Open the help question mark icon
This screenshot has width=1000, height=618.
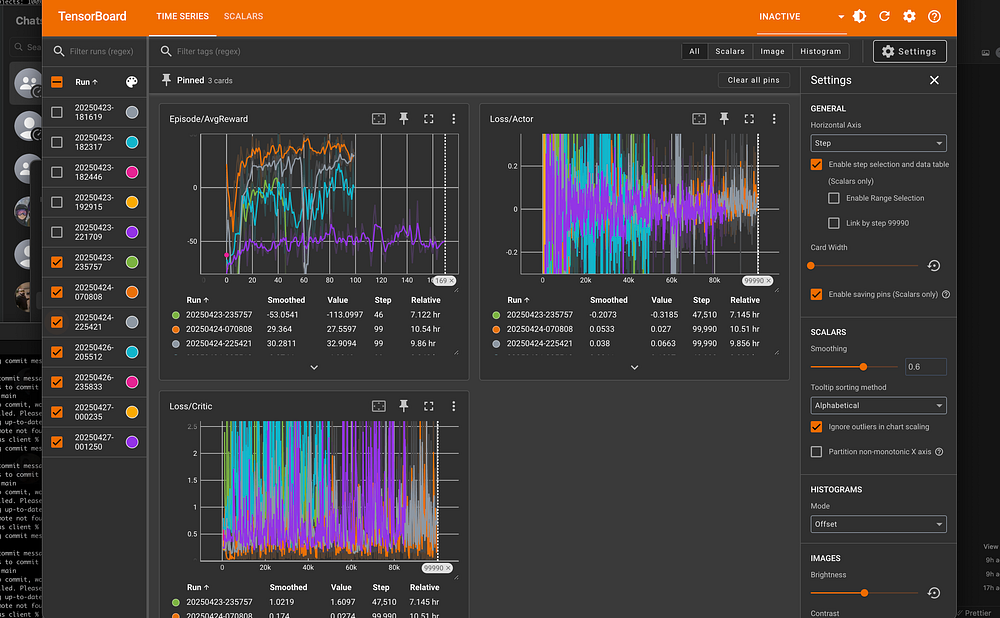click(934, 17)
